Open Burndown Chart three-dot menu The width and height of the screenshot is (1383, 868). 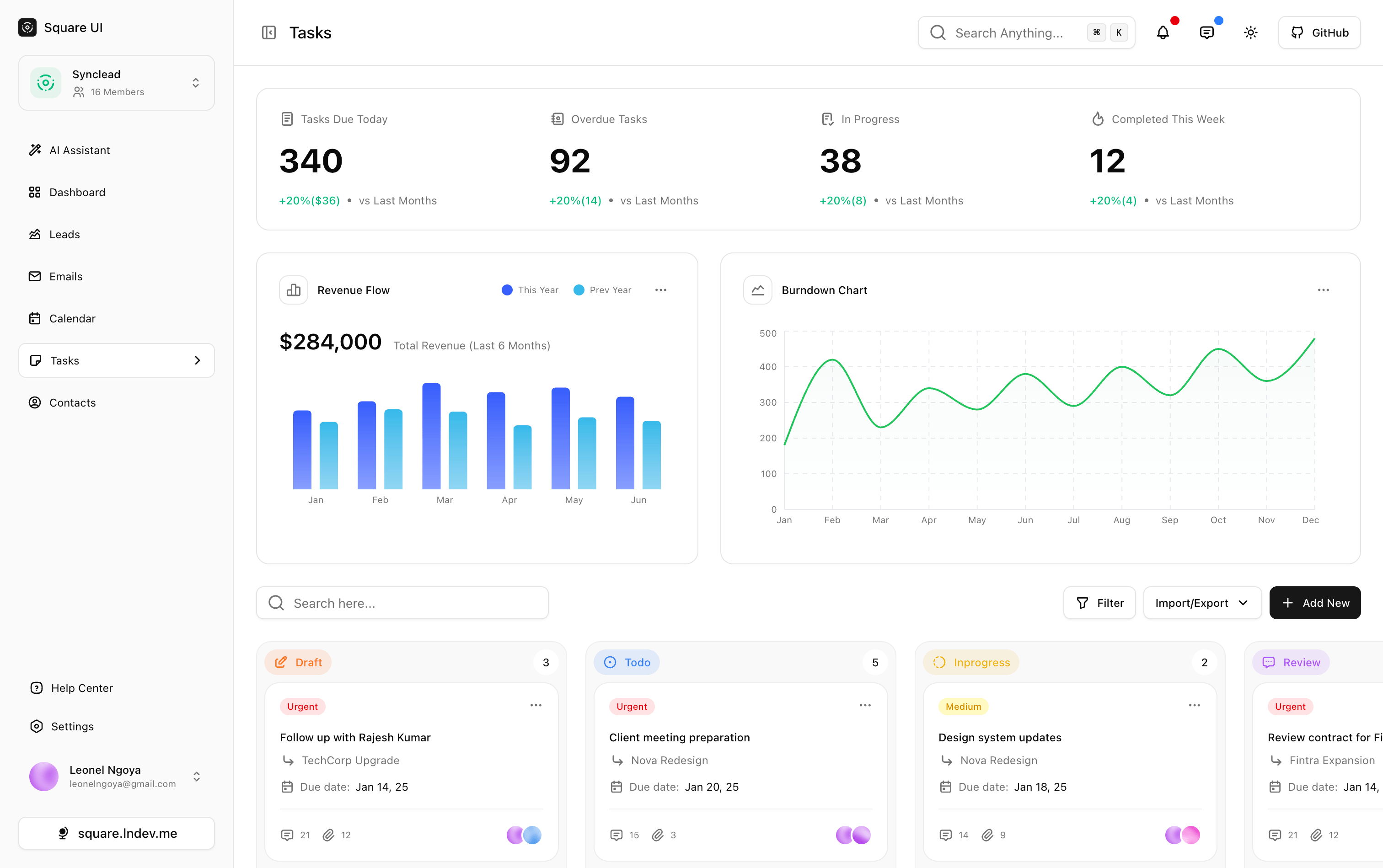[x=1323, y=290]
